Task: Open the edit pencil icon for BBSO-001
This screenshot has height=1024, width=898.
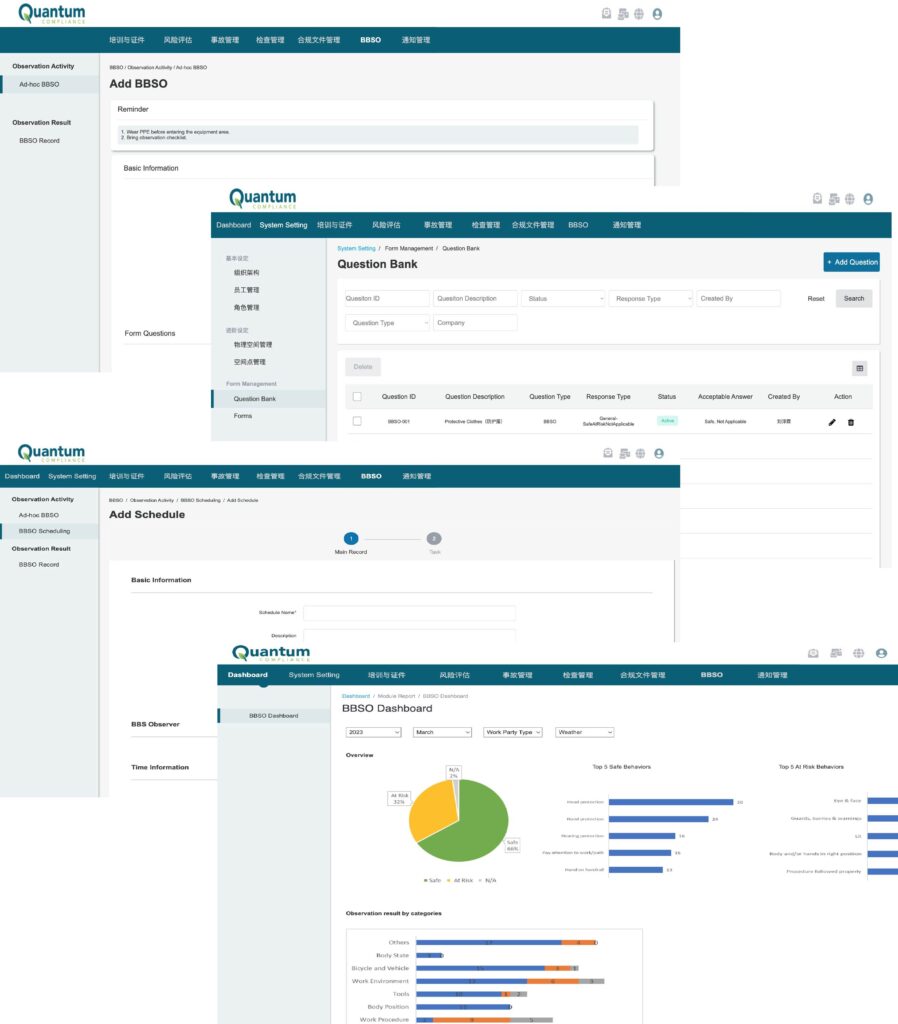Action: [832, 423]
